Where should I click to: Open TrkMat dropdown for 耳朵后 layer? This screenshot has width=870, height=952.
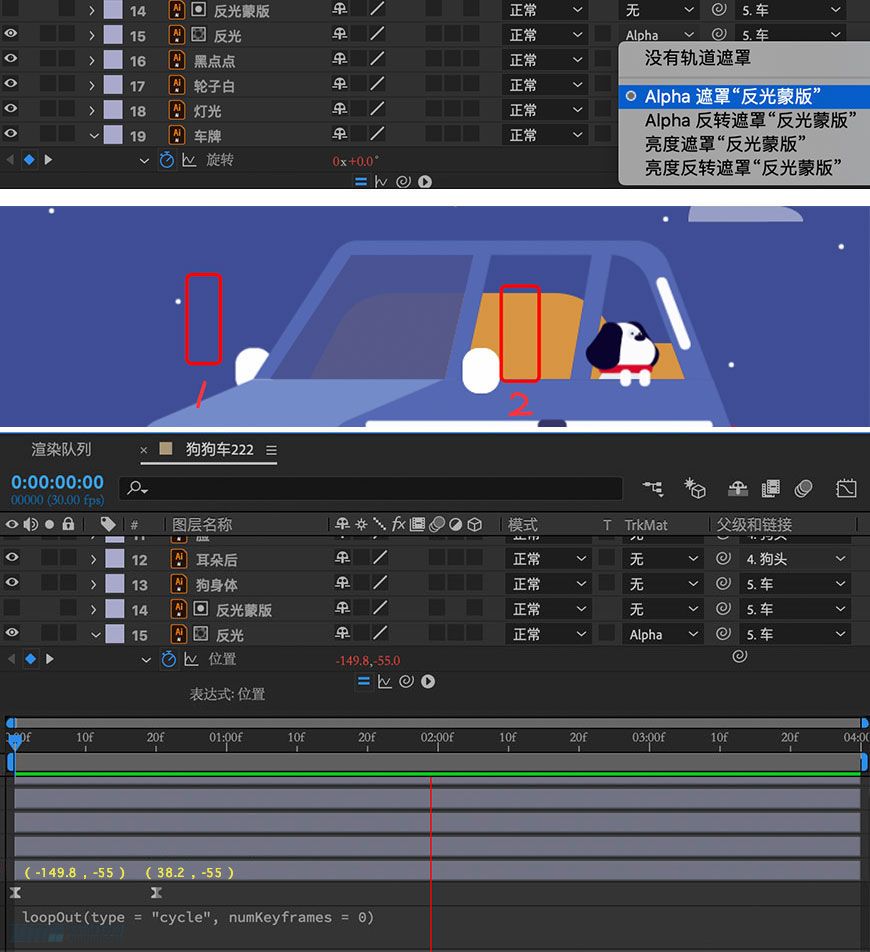662,559
